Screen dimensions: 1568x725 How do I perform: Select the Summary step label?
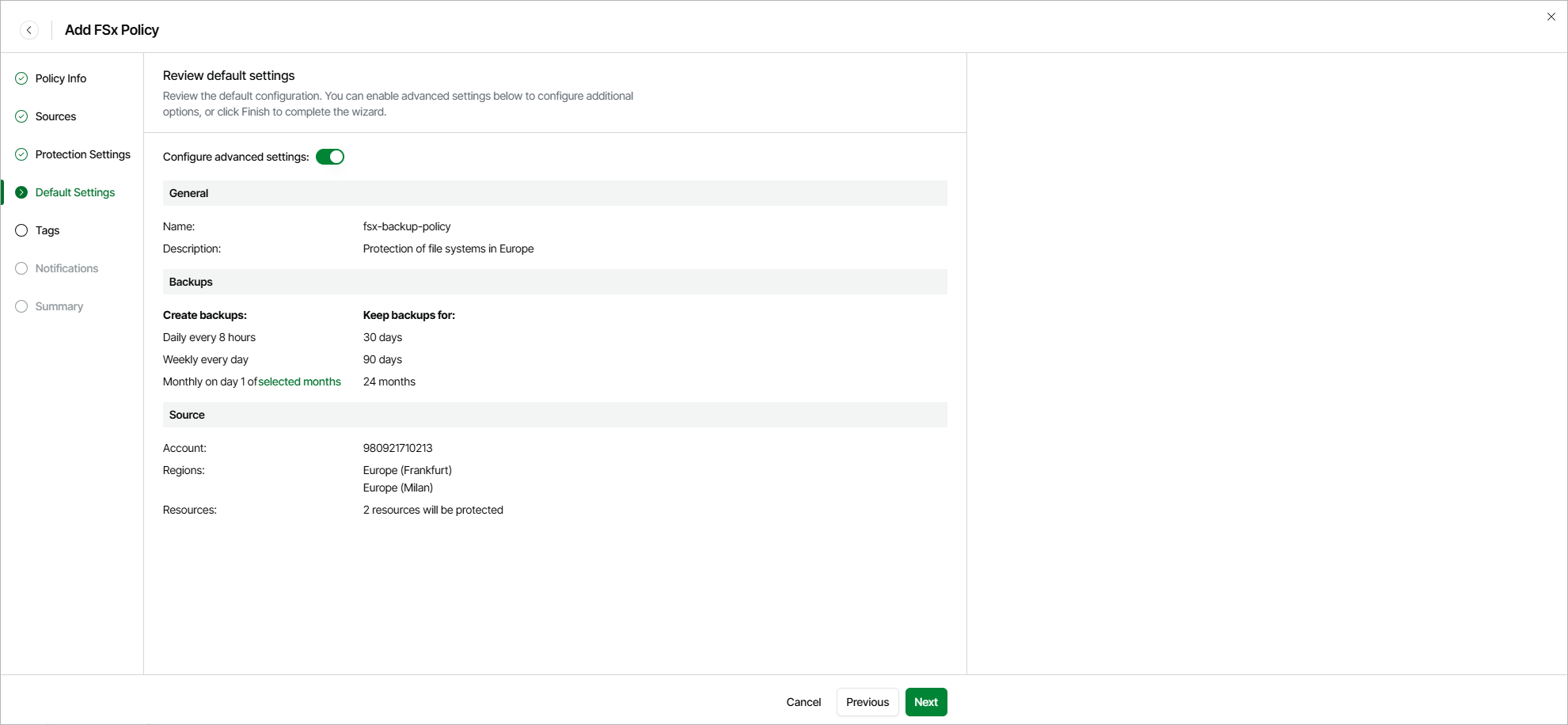(x=59, y=306)
